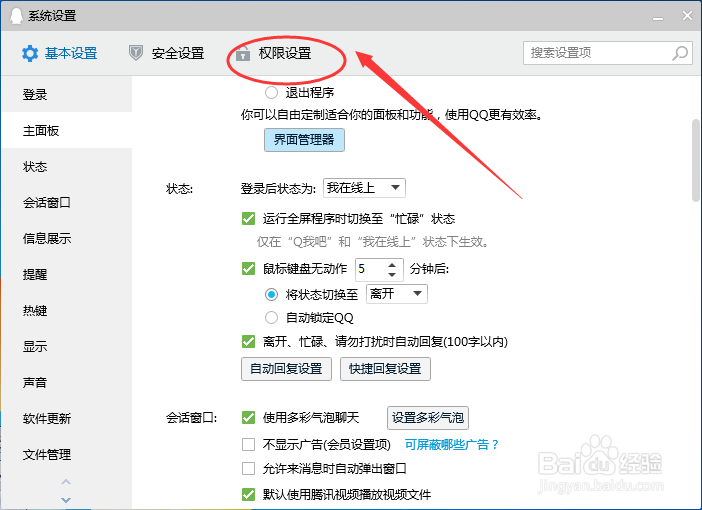Screen dimensions: 702x510
Task: Click the vertical scrollbar thumb
Action: [x=695, y=160]
